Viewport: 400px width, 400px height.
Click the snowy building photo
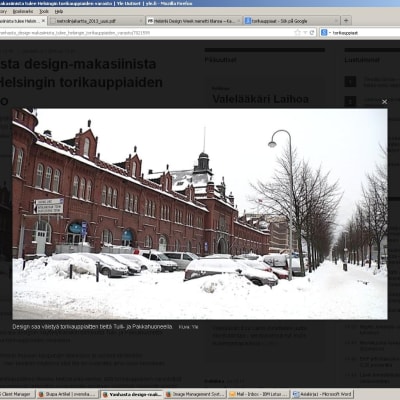pos(200,214)
